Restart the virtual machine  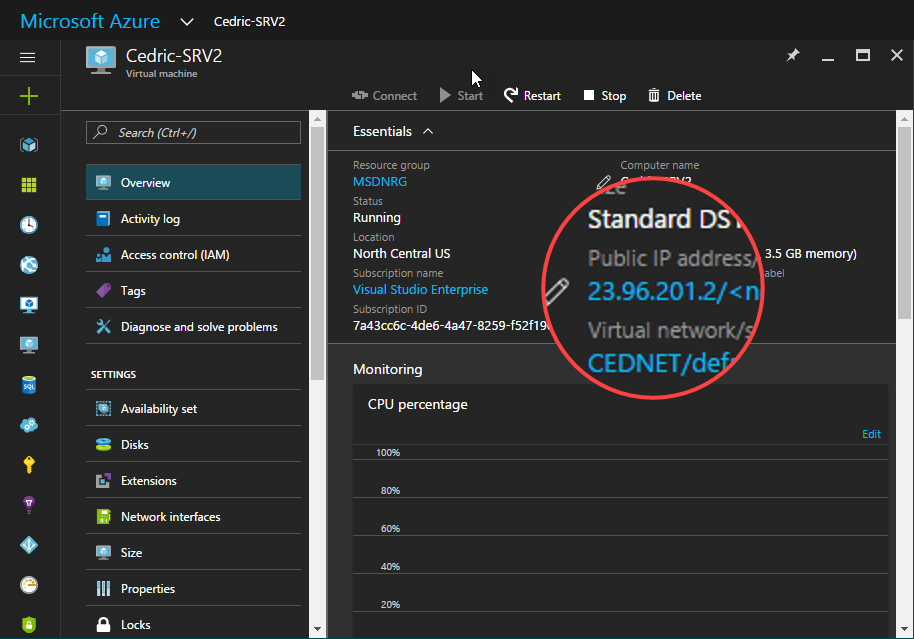click(x=532, y=96)
